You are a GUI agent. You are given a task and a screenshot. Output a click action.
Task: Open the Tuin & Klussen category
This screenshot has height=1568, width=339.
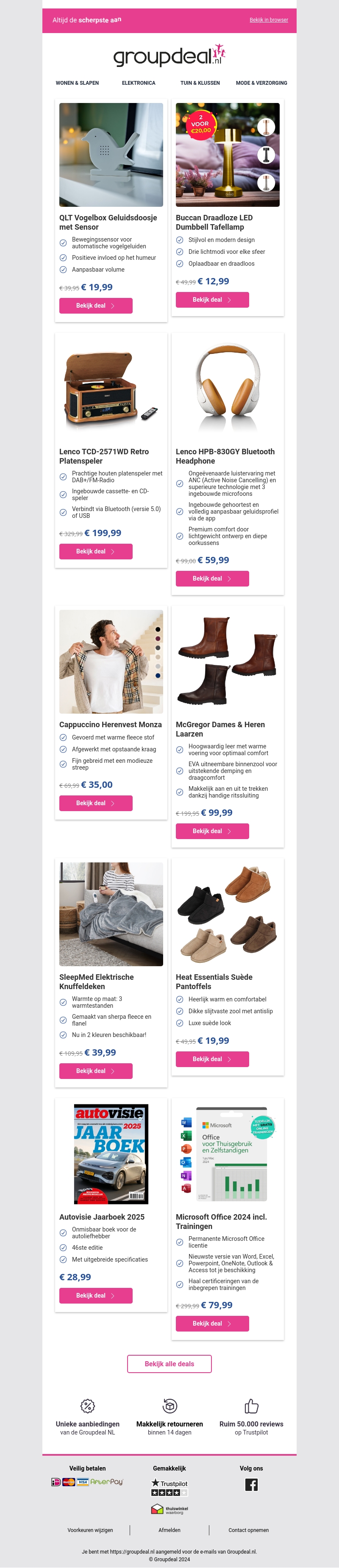(x=200, y=83)
